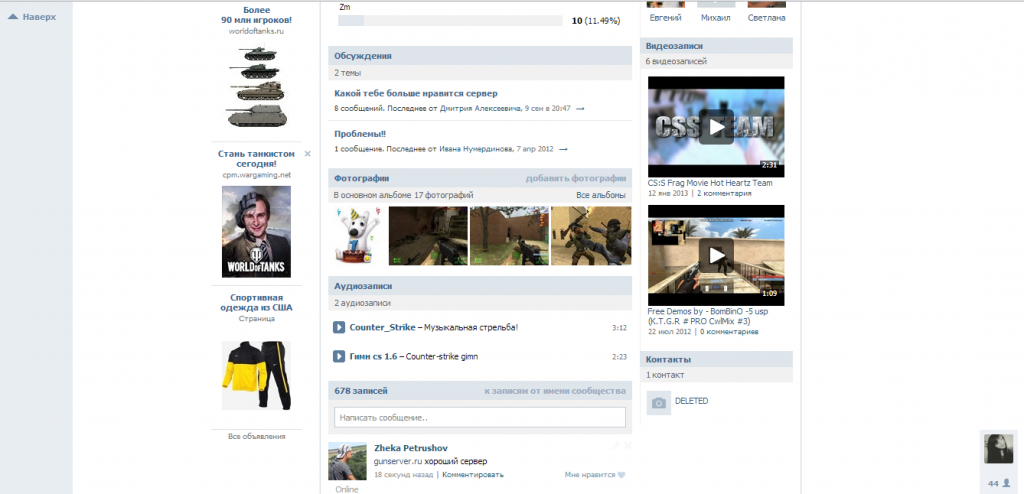Screen dimensions: 1024x494
Task: Click the Написать сообщение input field
Action: 479,417
